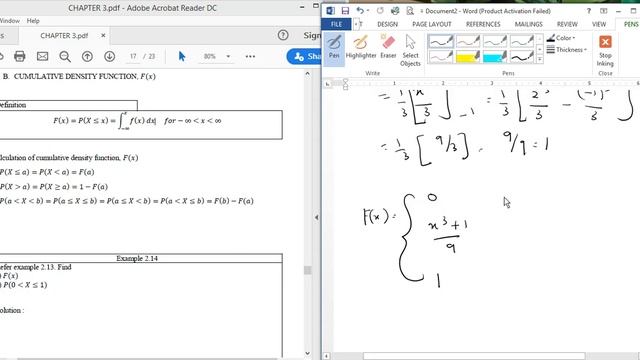
Task: Open Acrobat zoom level dropdown
Action: coord(228,56)
